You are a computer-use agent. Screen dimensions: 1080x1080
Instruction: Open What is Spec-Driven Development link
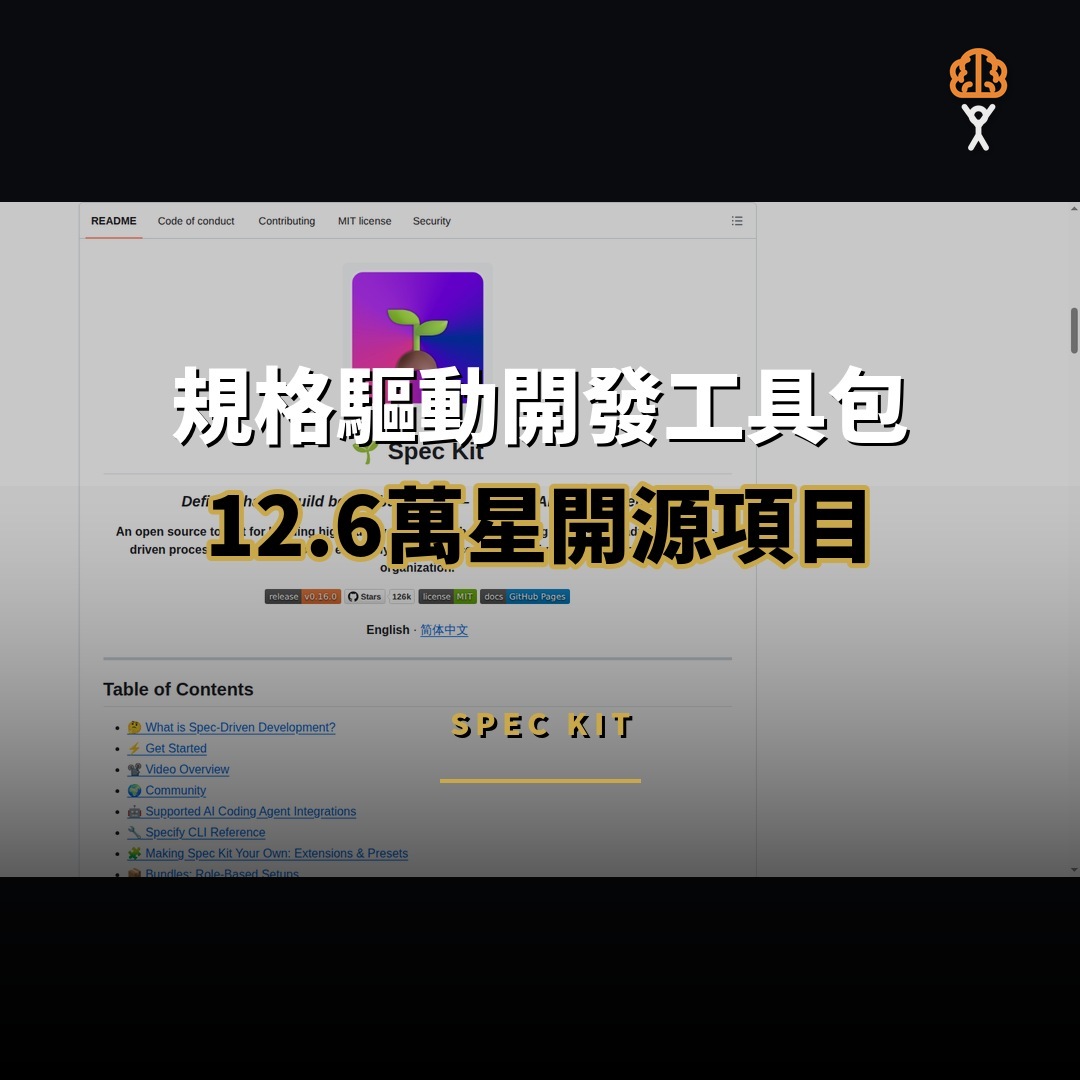[x=231, y=727]
